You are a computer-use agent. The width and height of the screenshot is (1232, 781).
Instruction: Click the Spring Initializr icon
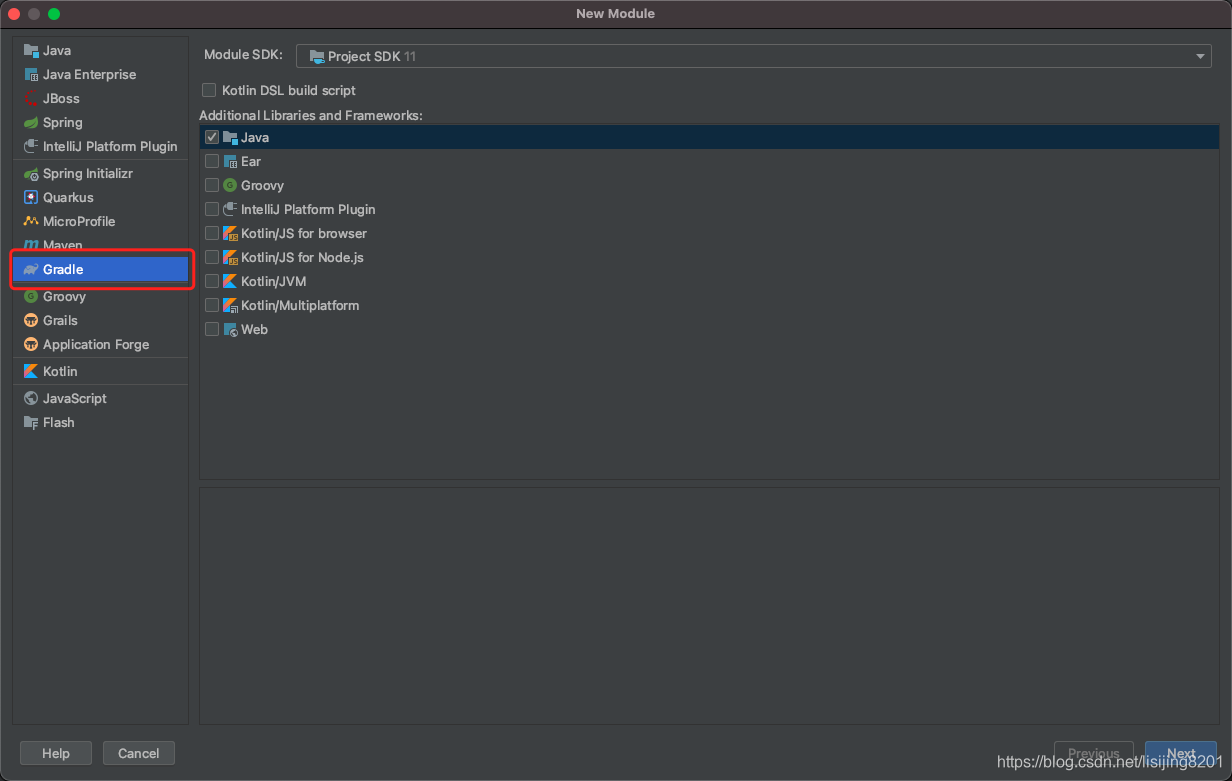pyautogui.click(x=31, y=173)
